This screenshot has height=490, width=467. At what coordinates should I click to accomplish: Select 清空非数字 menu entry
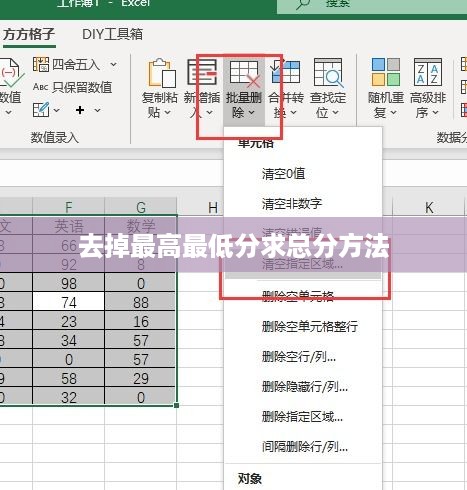(x=292, y=203)
